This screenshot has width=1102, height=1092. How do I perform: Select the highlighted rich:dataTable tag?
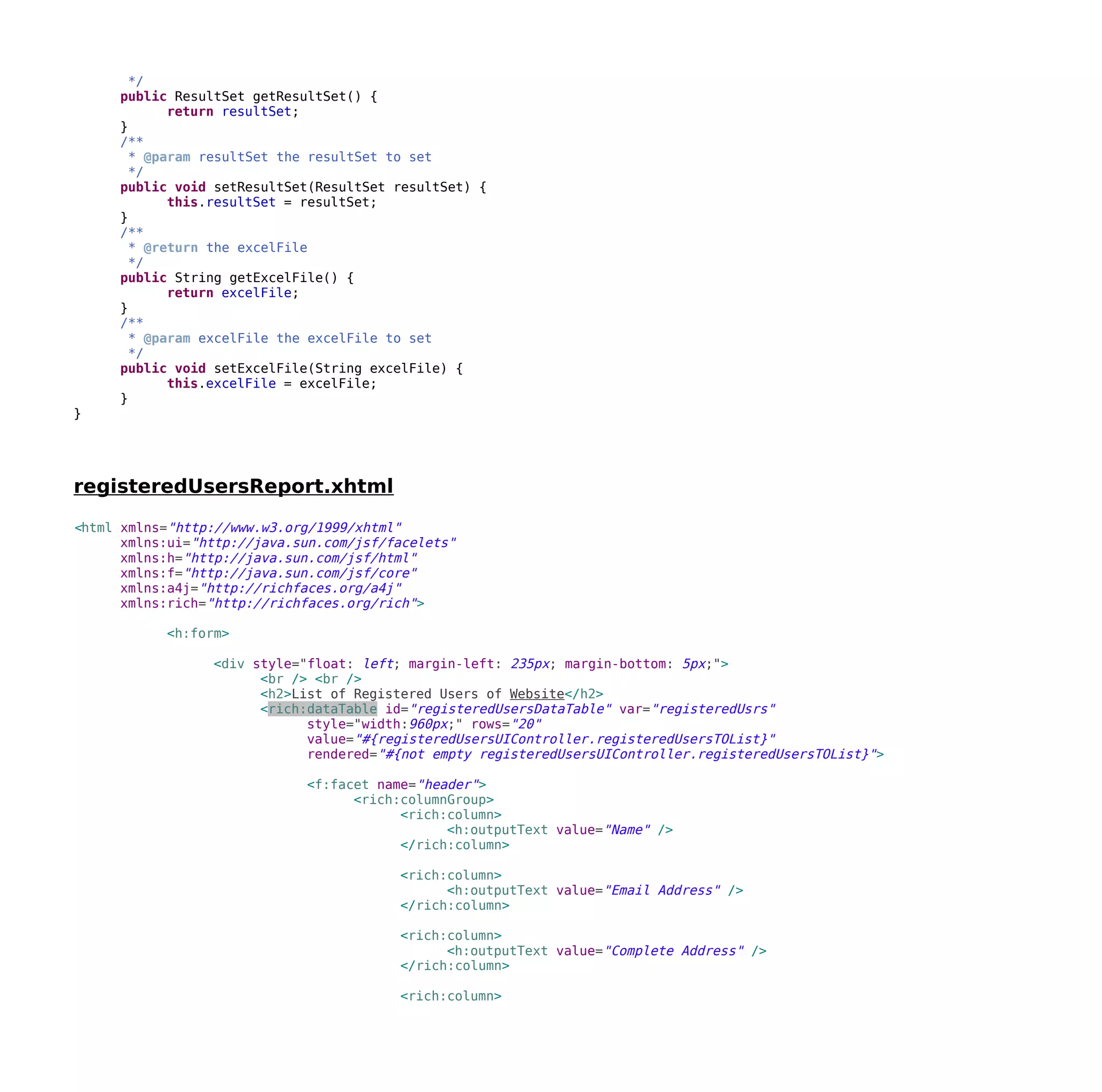pos(322,709)
